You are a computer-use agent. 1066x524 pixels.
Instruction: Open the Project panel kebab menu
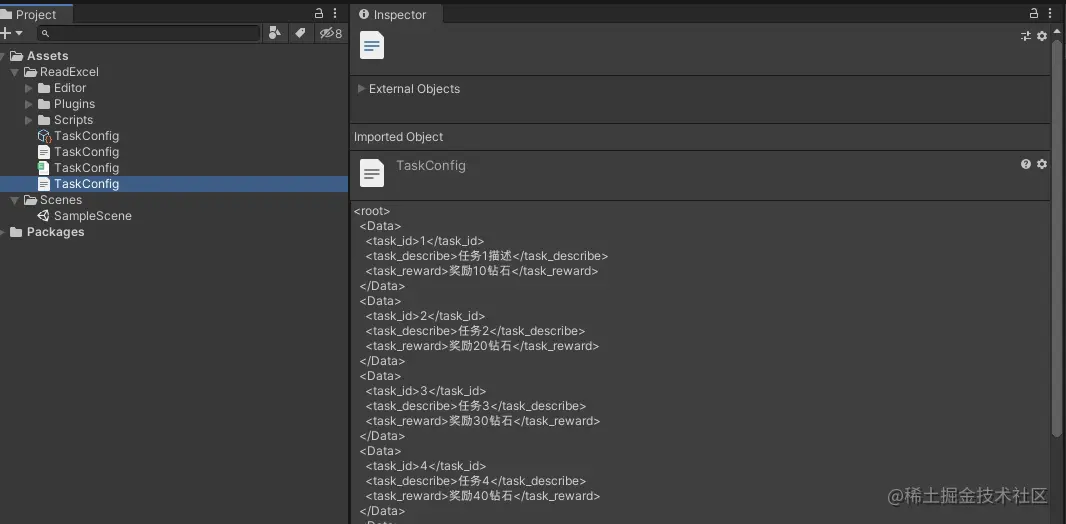(x=335, y=14)
